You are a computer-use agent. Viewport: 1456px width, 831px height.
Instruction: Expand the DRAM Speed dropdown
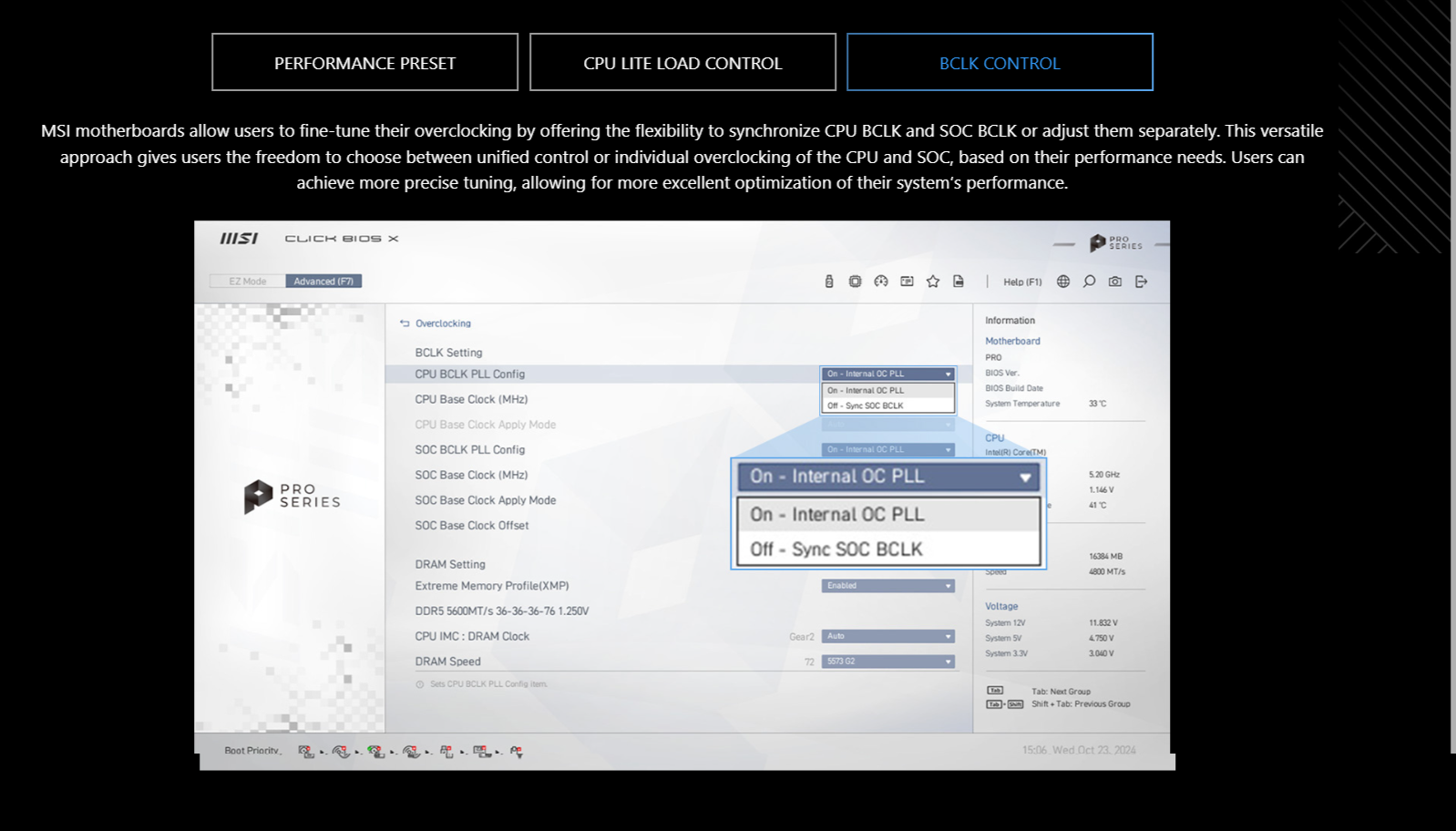click(x=888, y=662)
